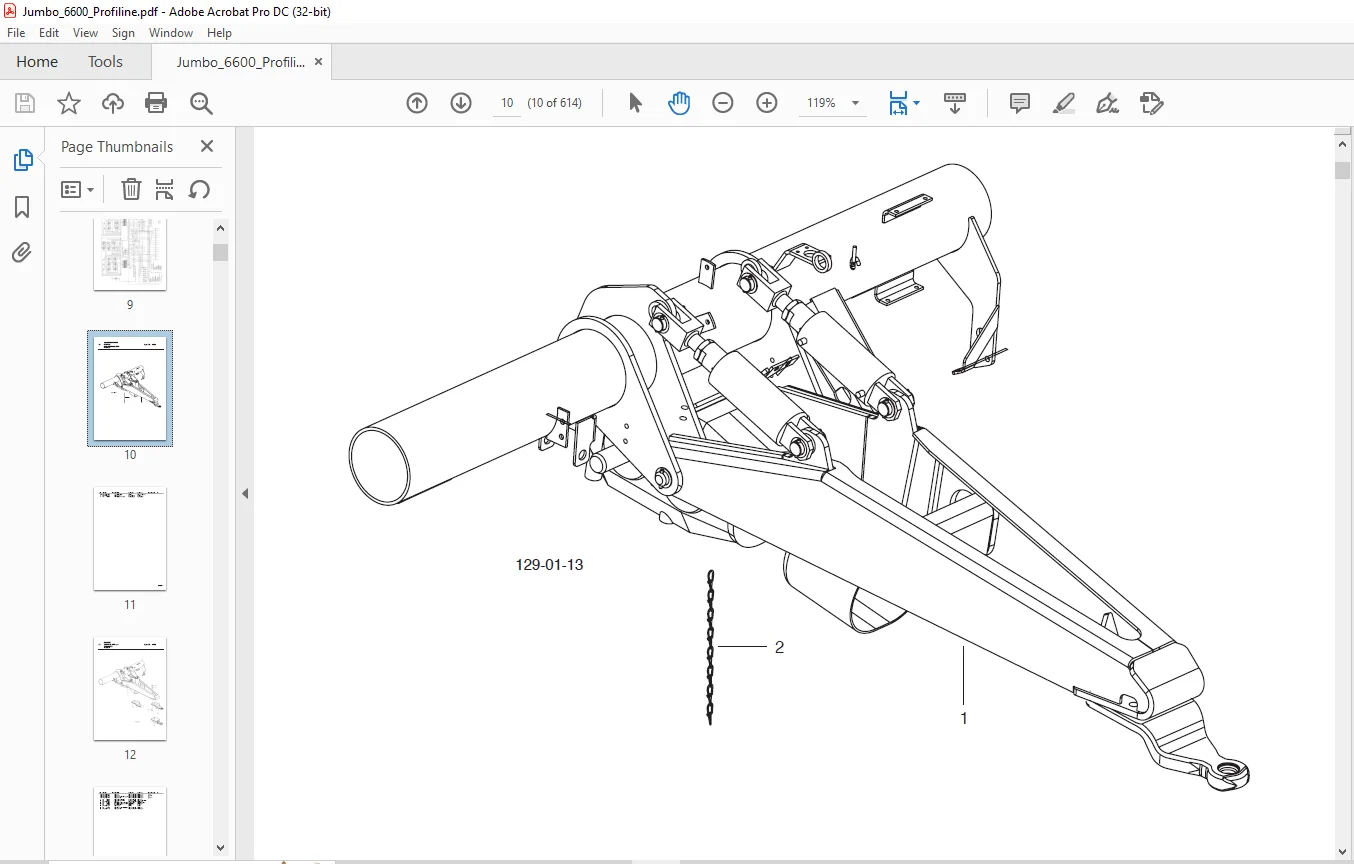
Task: Click the upload to cloud icon
Action: pos(113,103)
